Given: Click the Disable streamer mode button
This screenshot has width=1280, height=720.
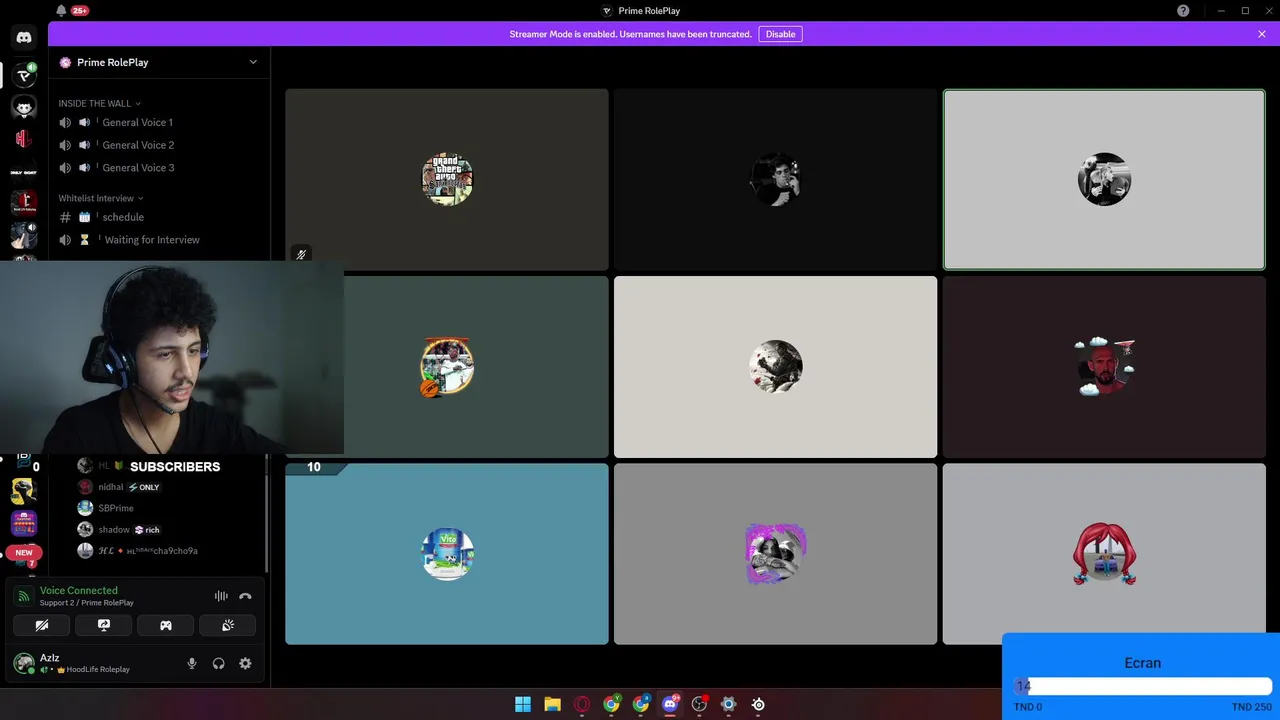Looking at the screenshot, I should tap(780, 34).
